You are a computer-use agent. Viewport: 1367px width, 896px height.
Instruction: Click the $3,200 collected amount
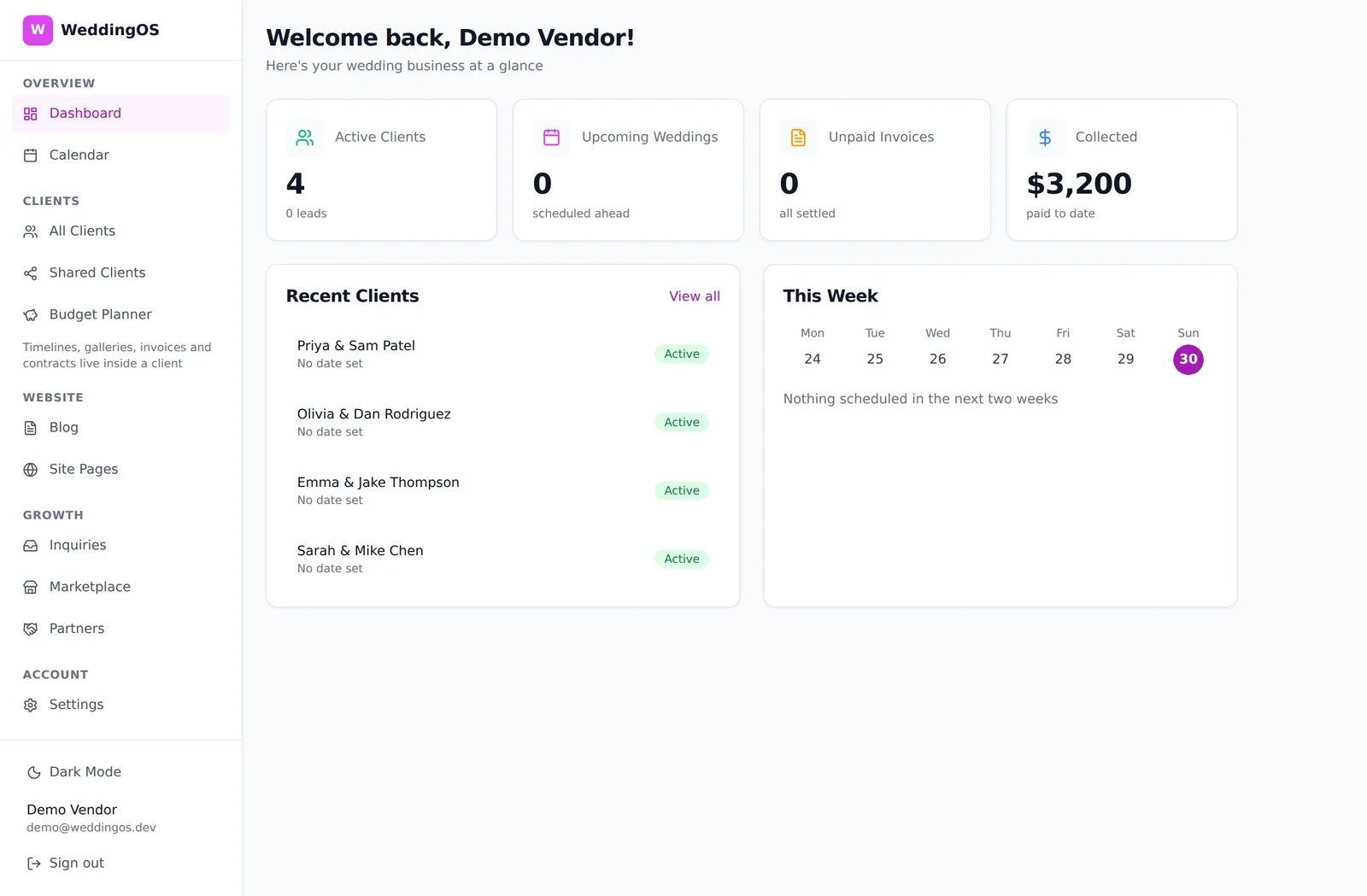[x=1079, y=184]
